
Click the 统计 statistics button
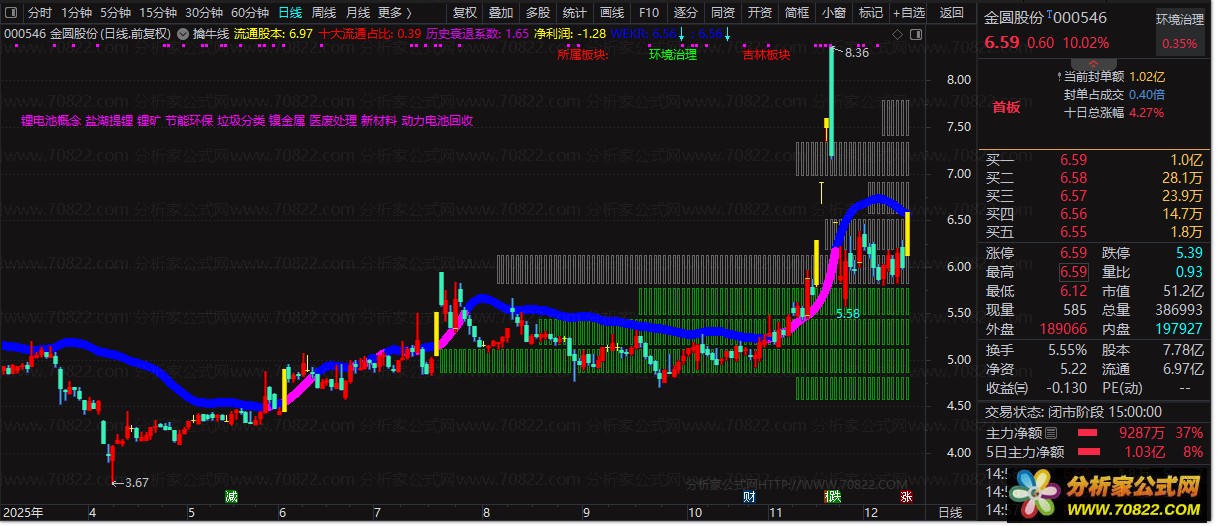tap(575, 13)
